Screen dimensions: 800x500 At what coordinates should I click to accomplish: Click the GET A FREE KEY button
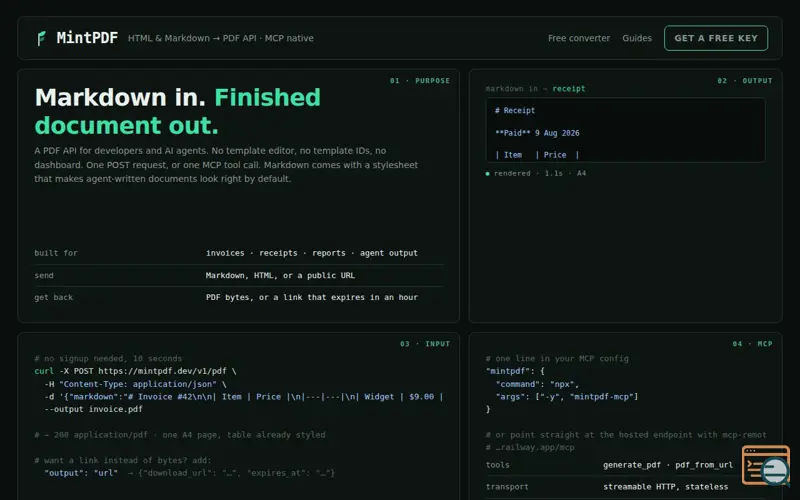point(716,38)
